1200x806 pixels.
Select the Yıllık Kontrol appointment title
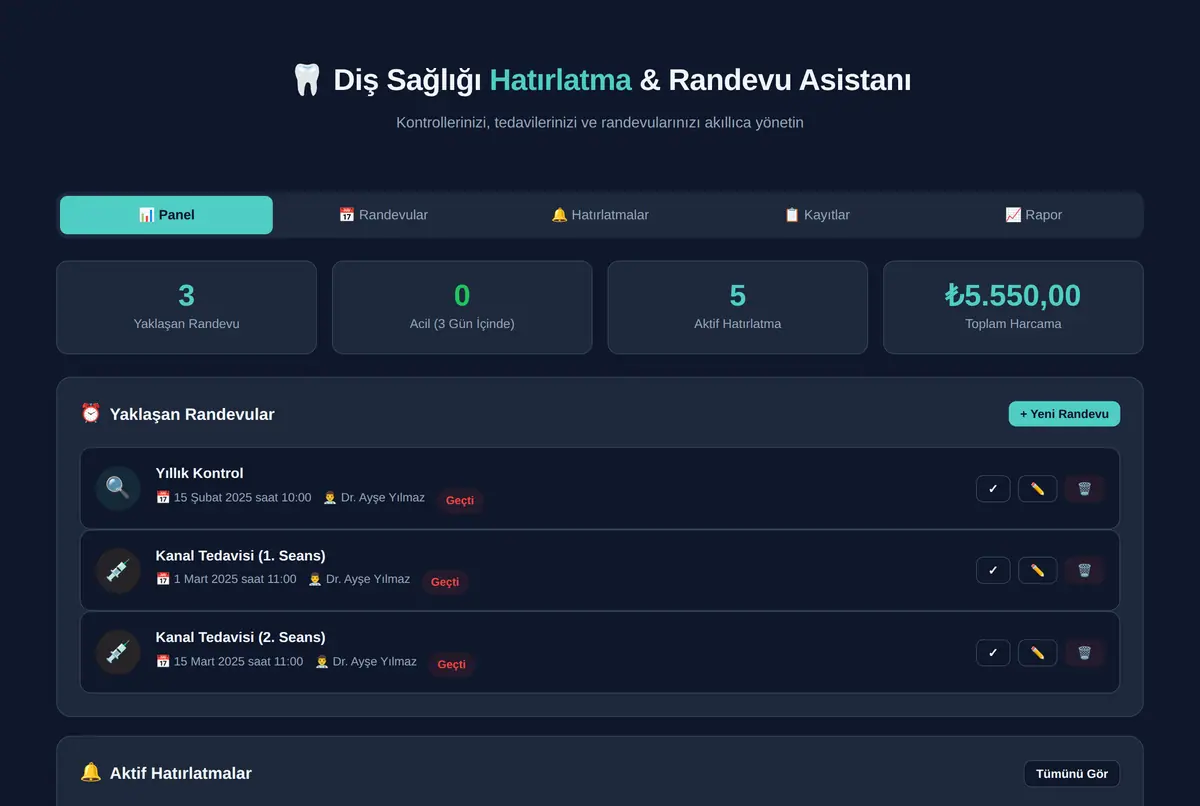(x=200, y=473)
